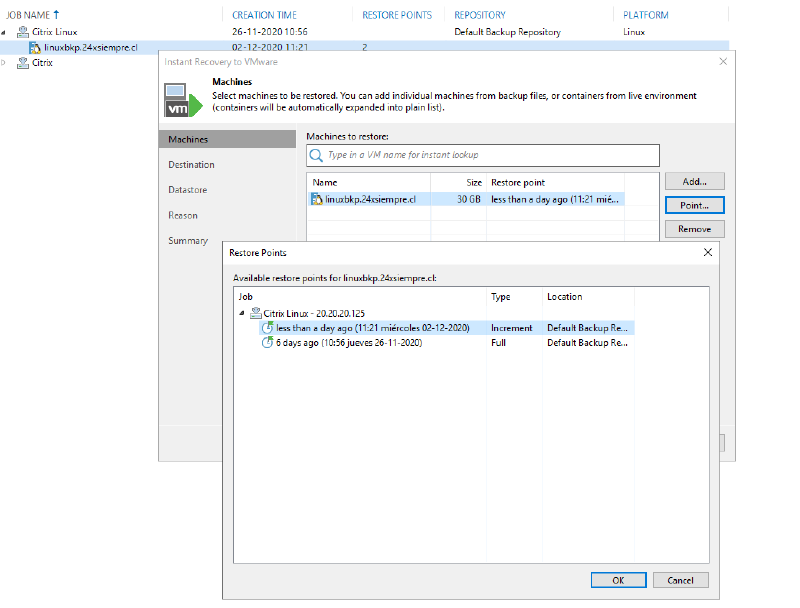Screen dimensions: 800x608
Task: Go to the Datastore wizard step
Action: tap(188, 190)
